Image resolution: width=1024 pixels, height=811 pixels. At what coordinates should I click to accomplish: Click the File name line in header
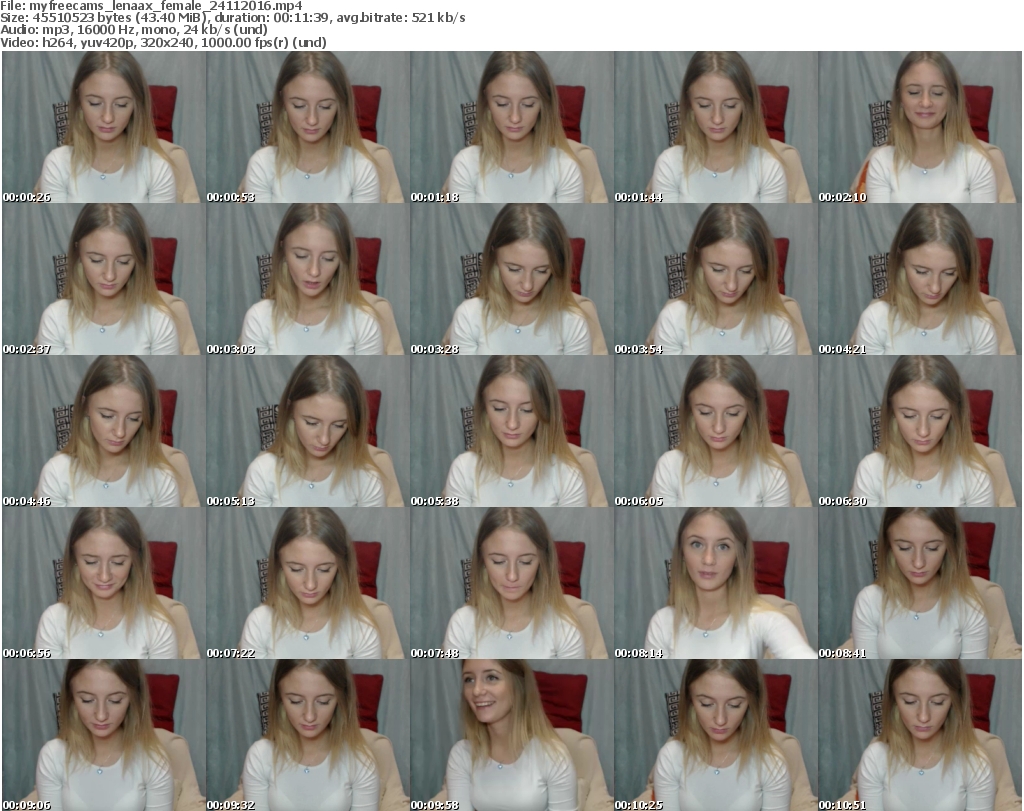[x=152, y=6]
